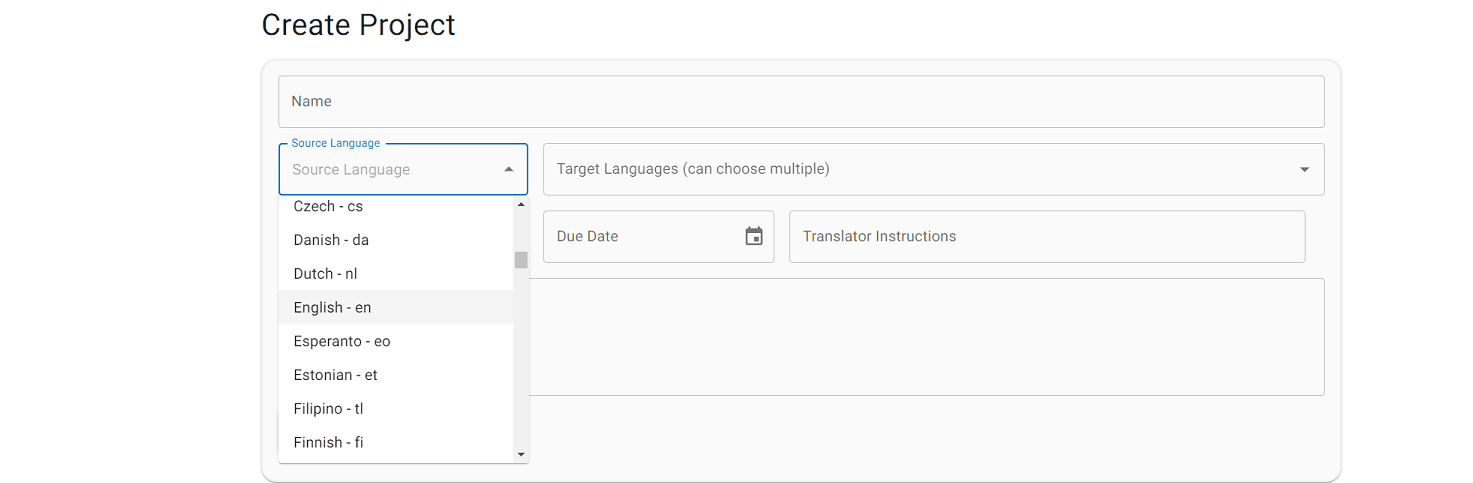Choose Filipino - tl option
The image size is (1473, 483).
[396, 409]
